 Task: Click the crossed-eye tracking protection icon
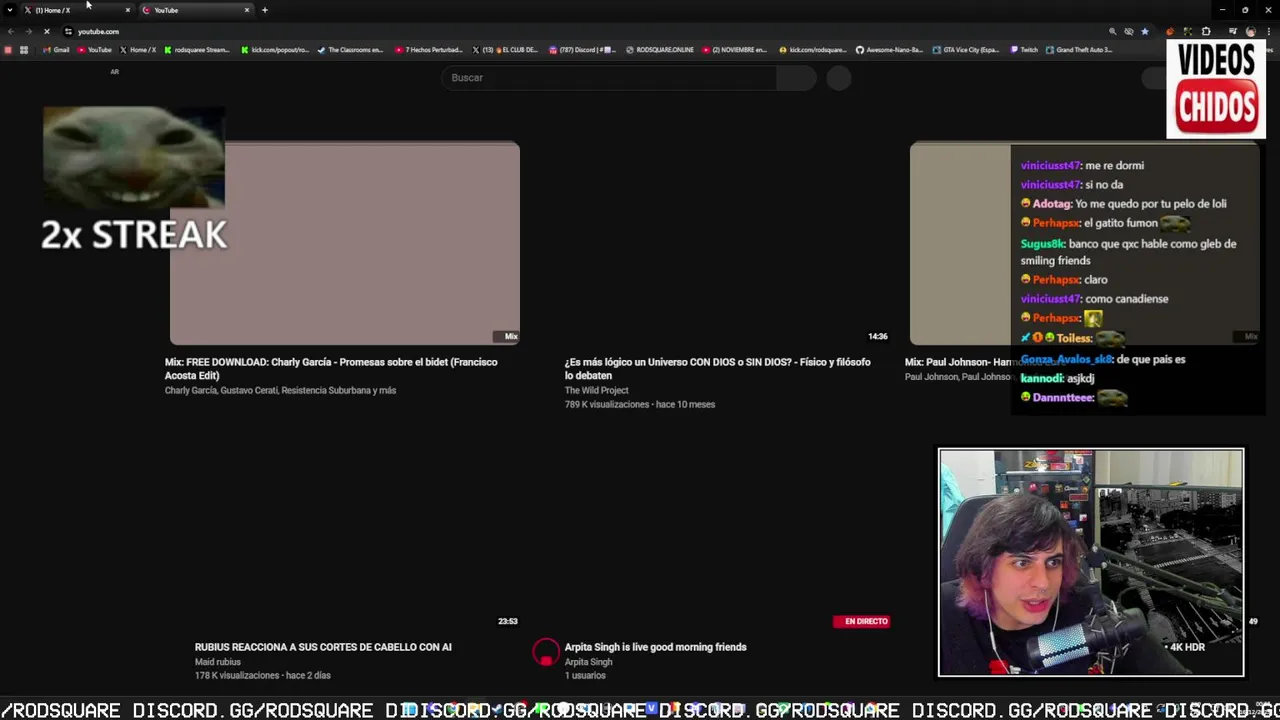tap(1129, 31)
